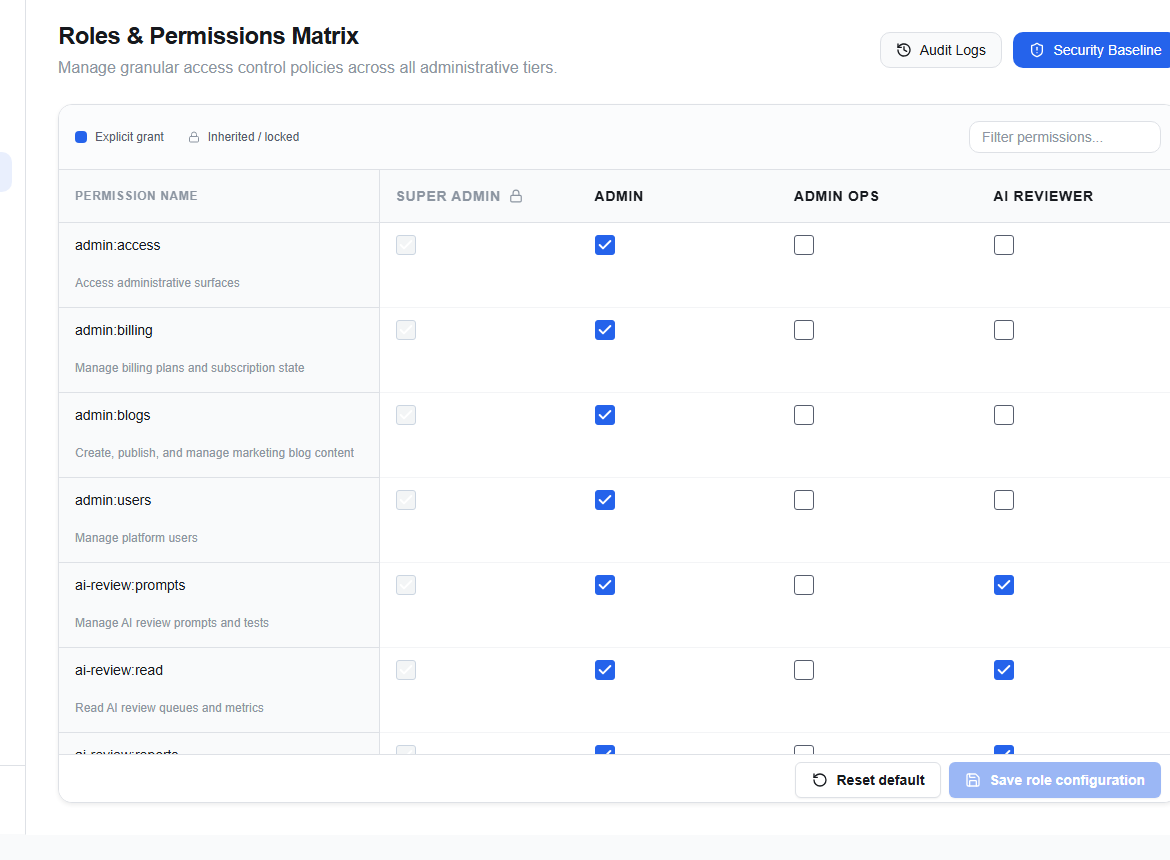Image resolution: width=1170 pixels, height=860 pixels.
Task: Check AI Reviewer for admin:blogs
Action: [x=1004, y=415]
